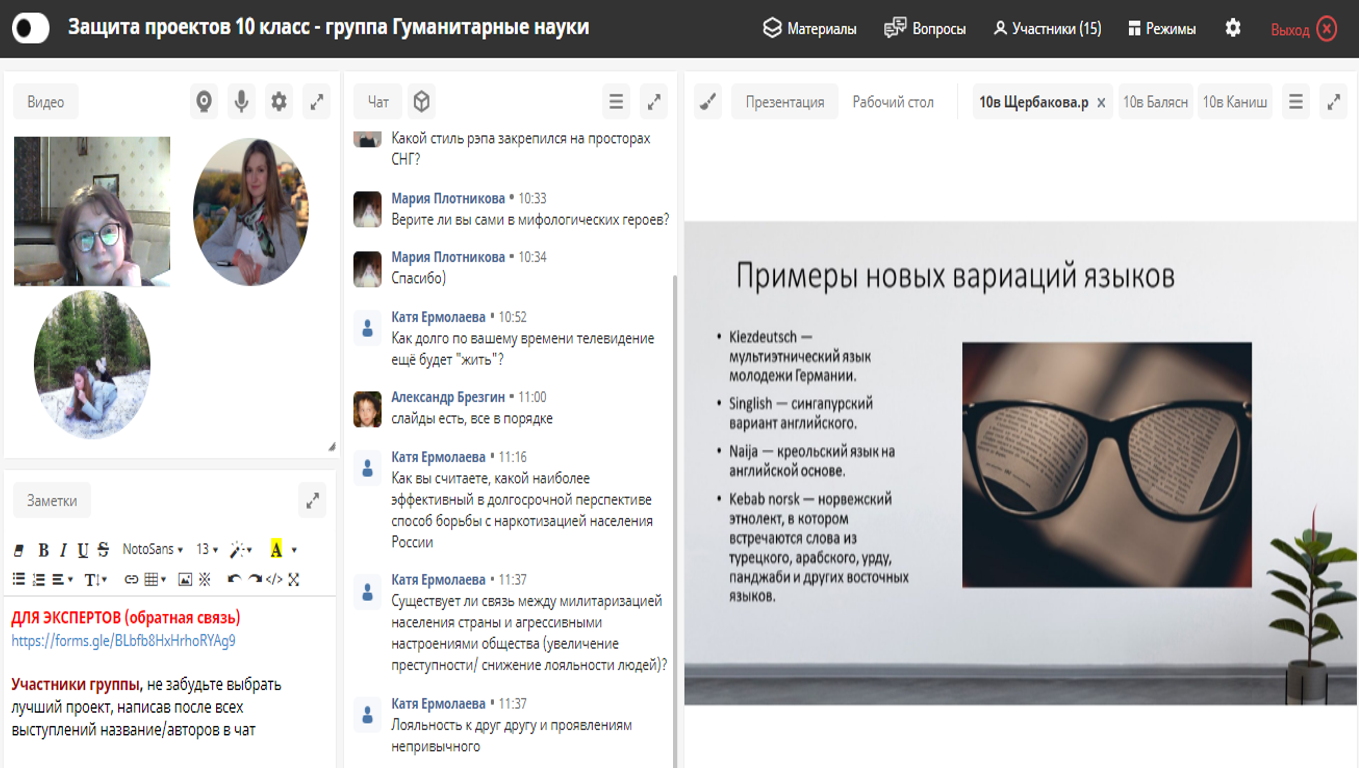Viewport: 1359px width, 768px height.
Task: Open the Вопросы section
Action: click(925, 29)
